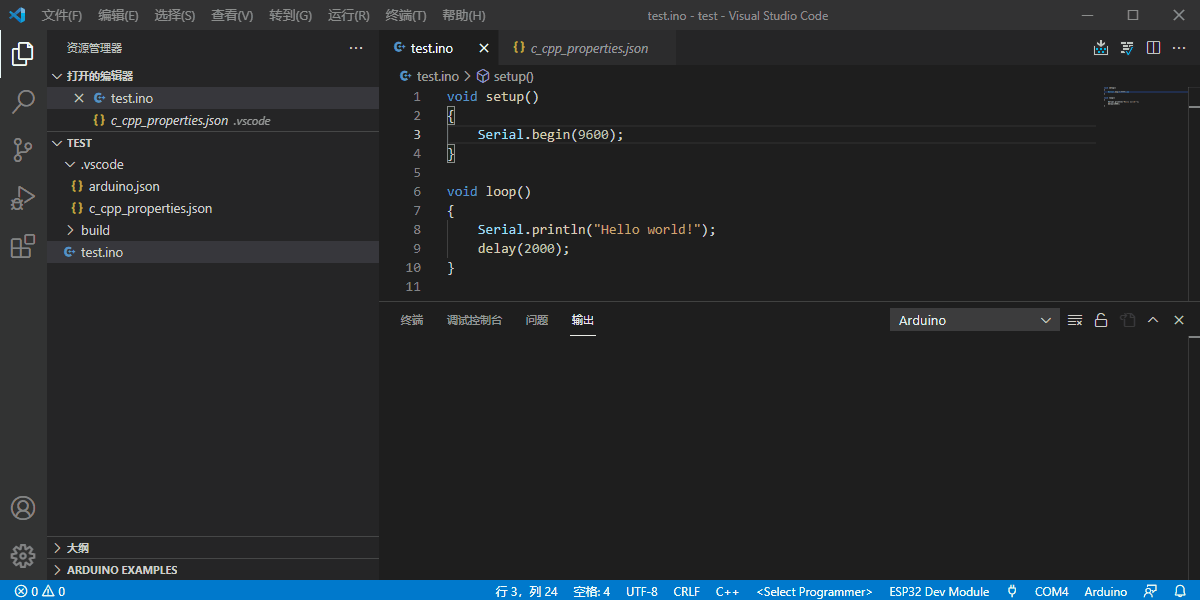Screen dimensions: 1200x600
Task: Click ESP32 Dev Module board selector
Action: pyautogui.click(x=939, y=591)
